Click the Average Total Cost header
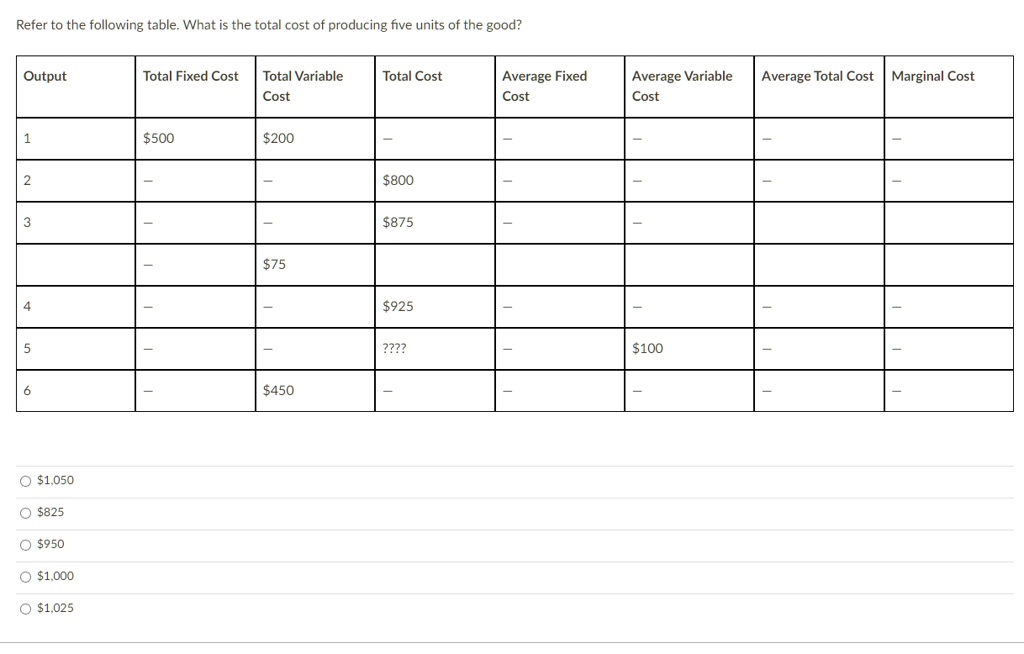Image resolution: width=1024 pixels, height=654 pixels. [x=817, y=76]
